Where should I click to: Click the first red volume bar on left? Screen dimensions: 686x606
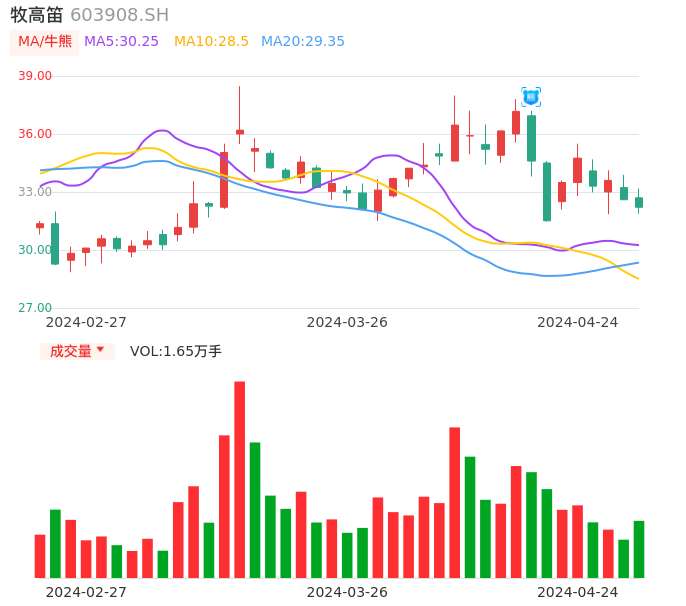point(40,556)
